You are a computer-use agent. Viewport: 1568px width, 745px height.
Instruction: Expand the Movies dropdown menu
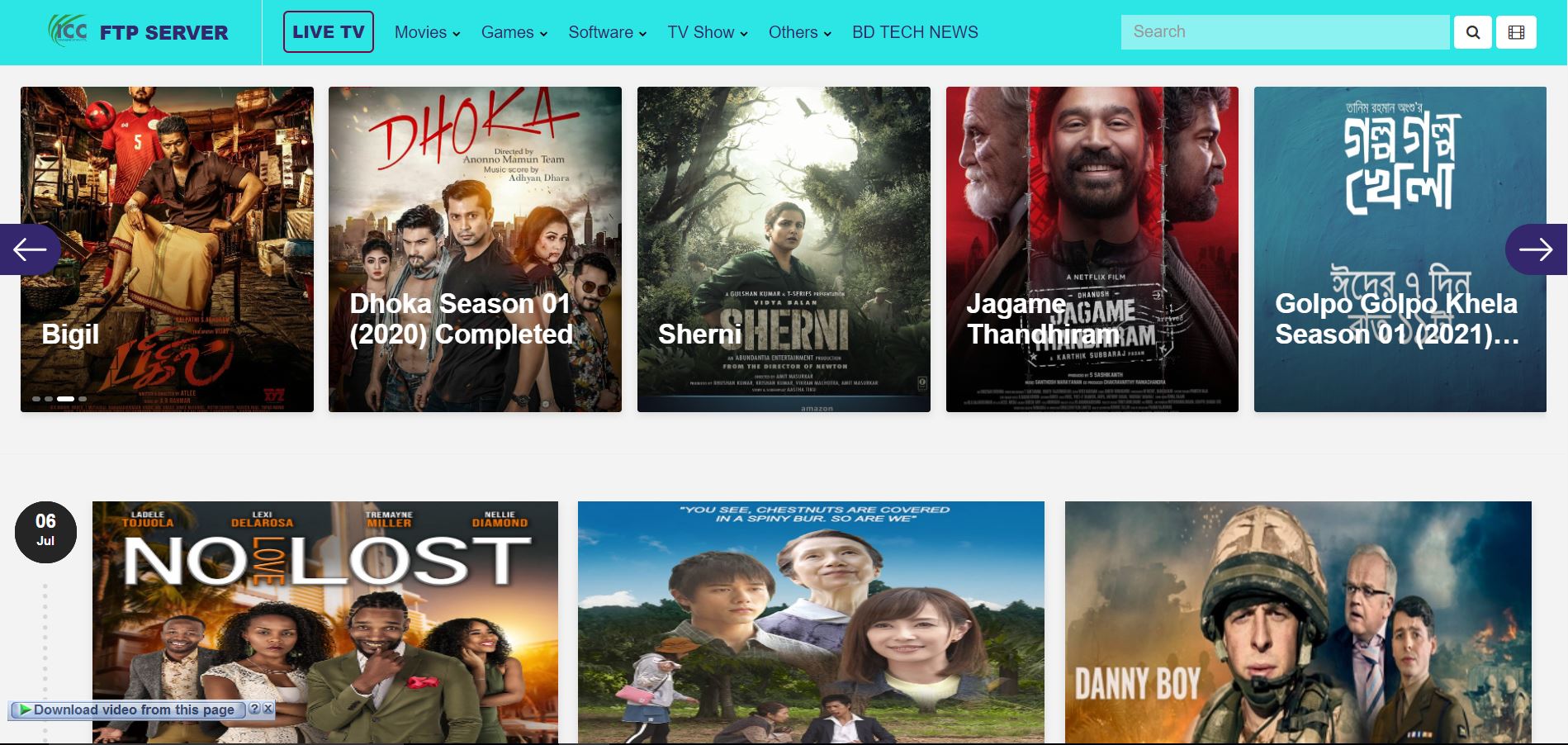coord(427,32)
